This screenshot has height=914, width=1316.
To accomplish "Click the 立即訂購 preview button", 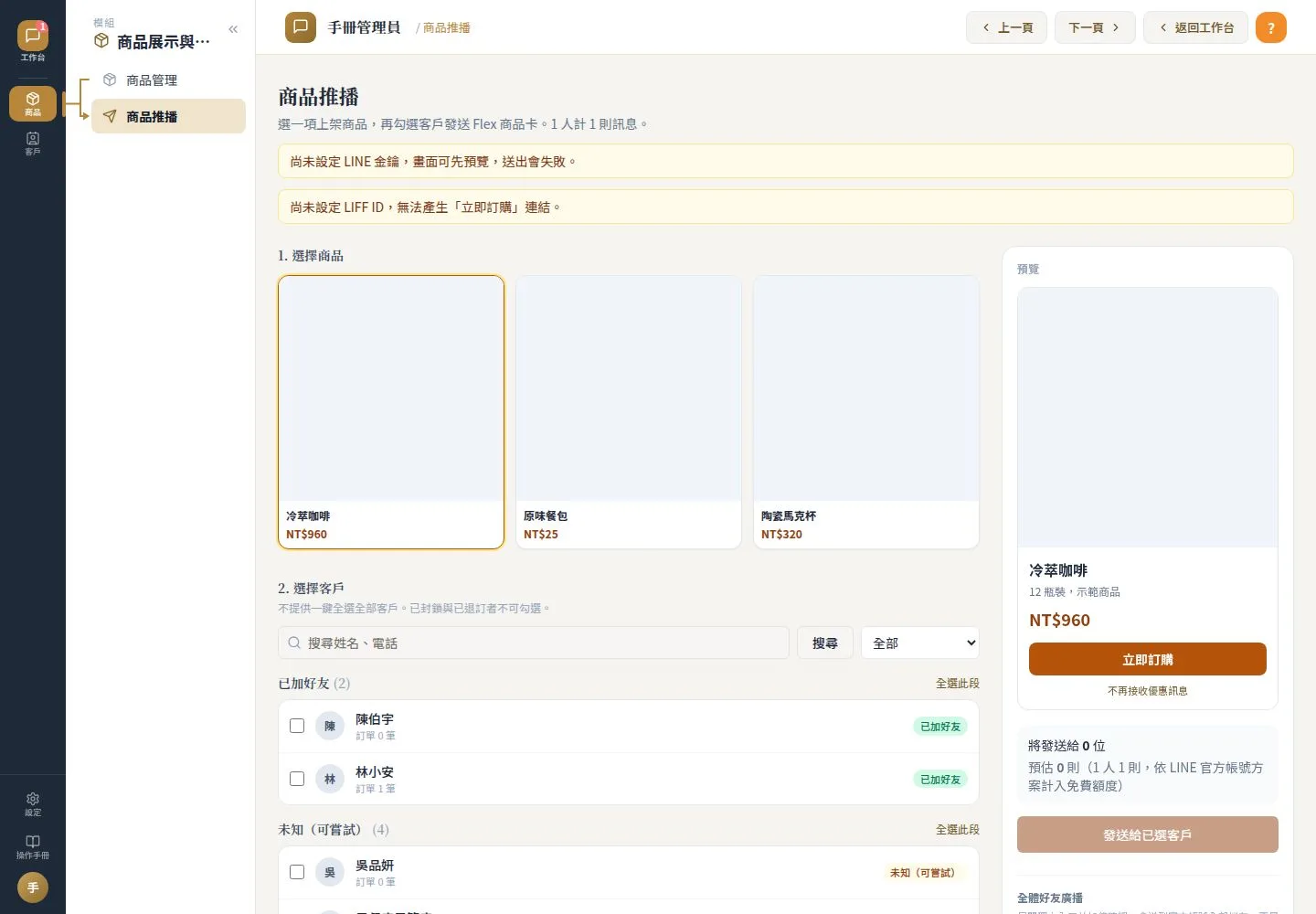I will coord(1148,659).
